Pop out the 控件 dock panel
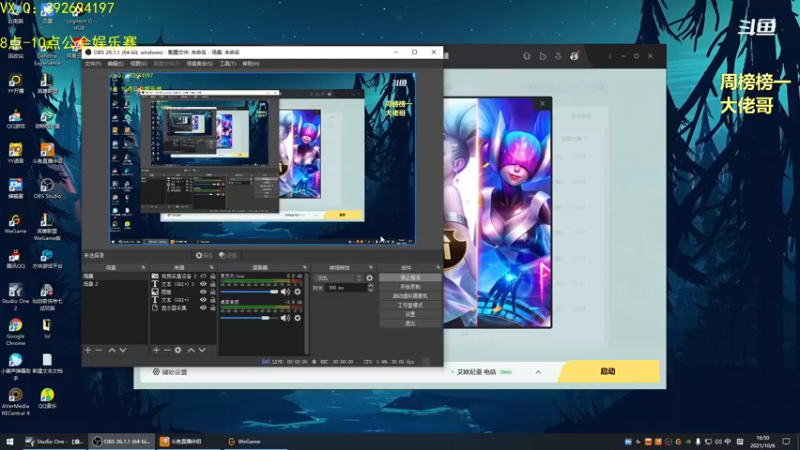This screenshot has height=450, width=800. coord(438,267)
